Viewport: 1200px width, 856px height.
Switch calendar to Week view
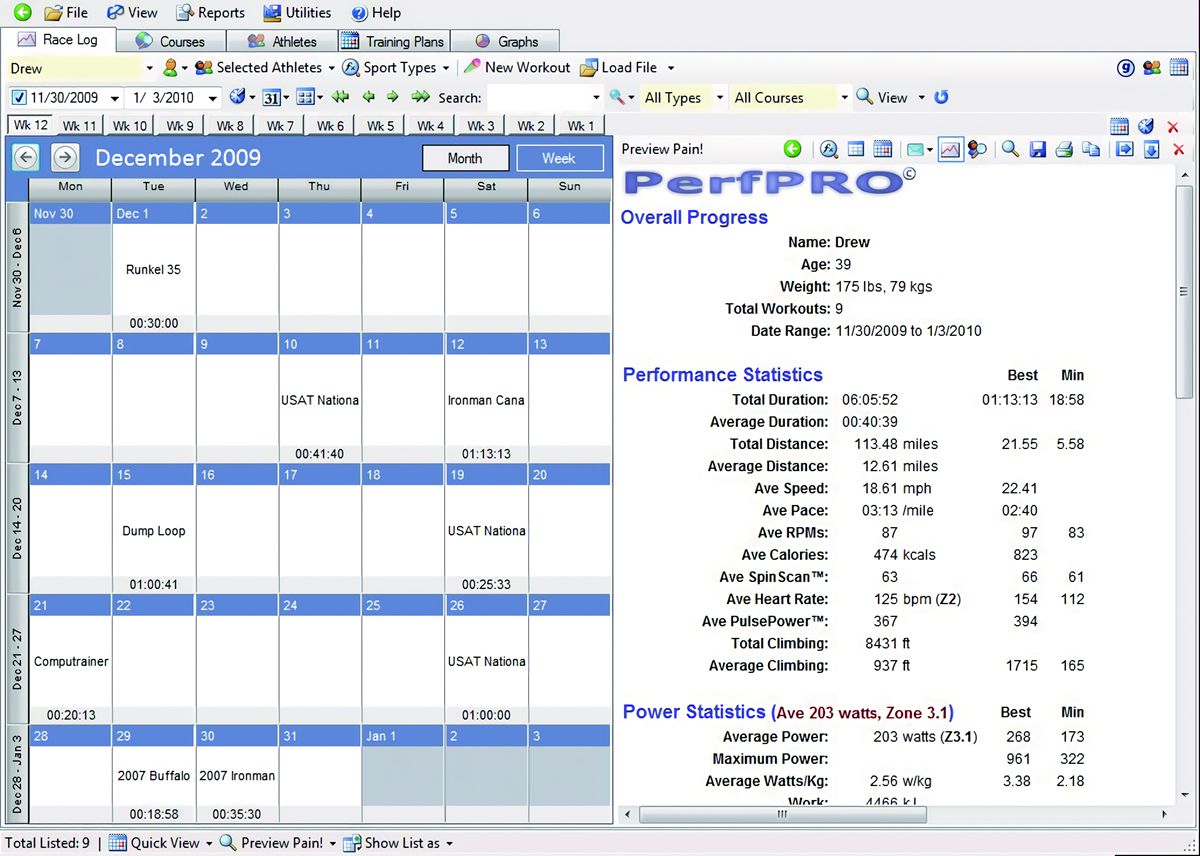tap(559, 158)
